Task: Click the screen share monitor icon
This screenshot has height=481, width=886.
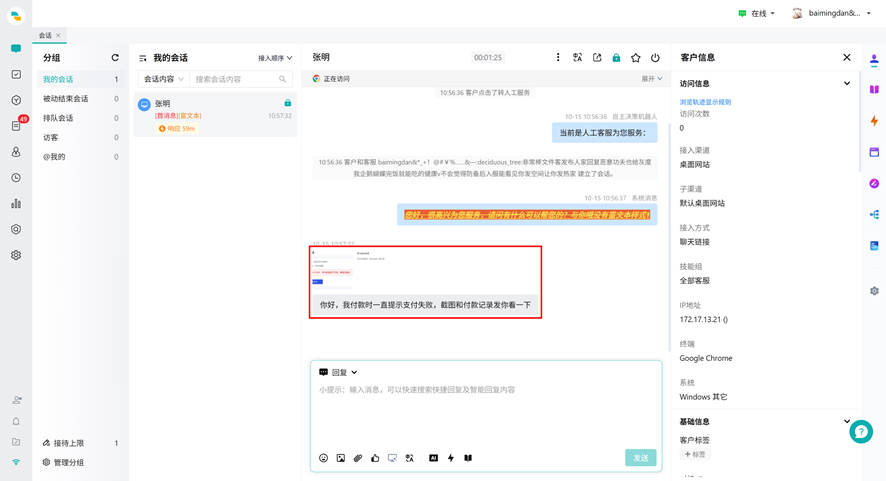Action: pos(392,458)
